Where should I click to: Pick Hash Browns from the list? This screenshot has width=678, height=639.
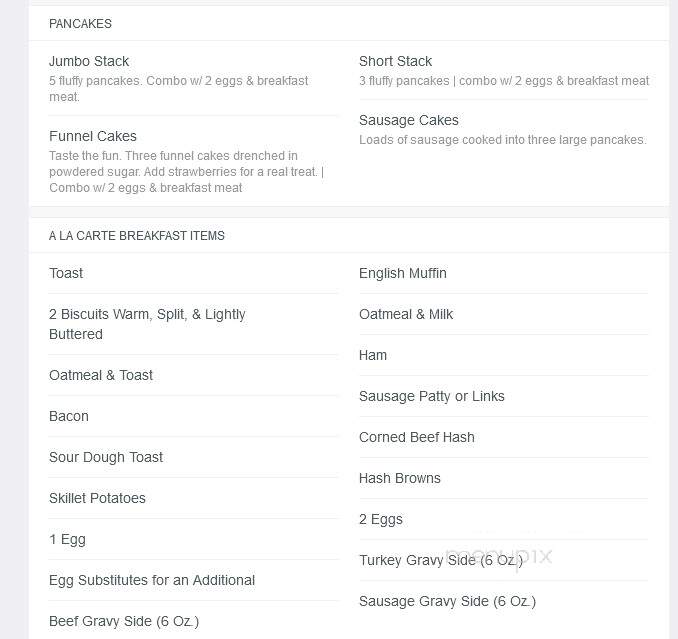click(x=400, y=478)
